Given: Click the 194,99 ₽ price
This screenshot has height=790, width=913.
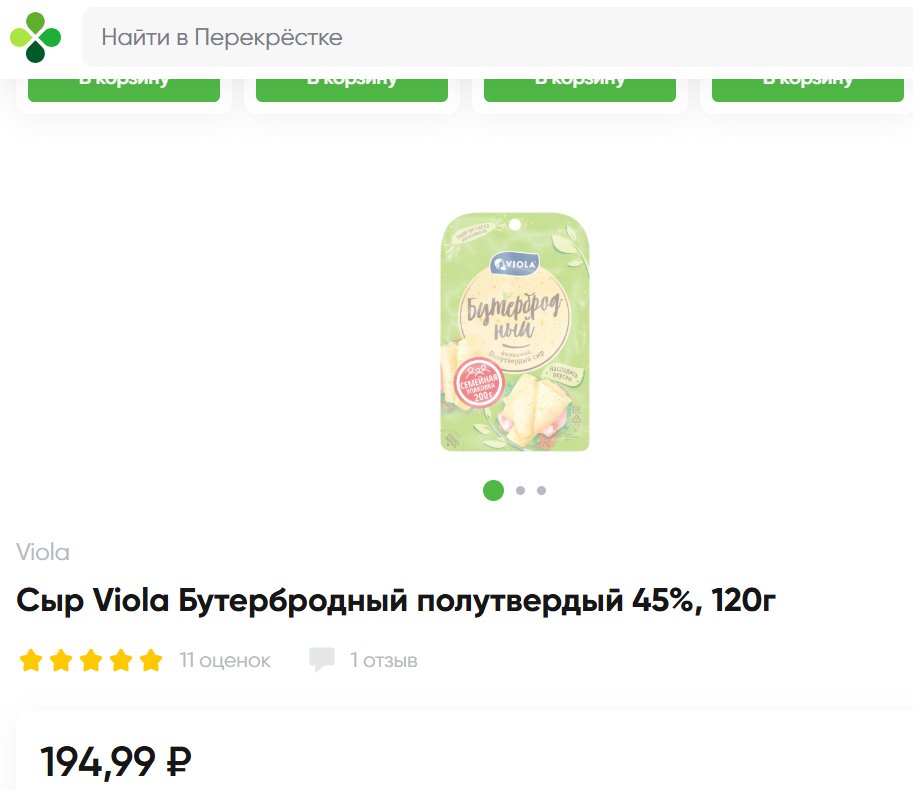Looking at the screenshot, I should 116,762.
